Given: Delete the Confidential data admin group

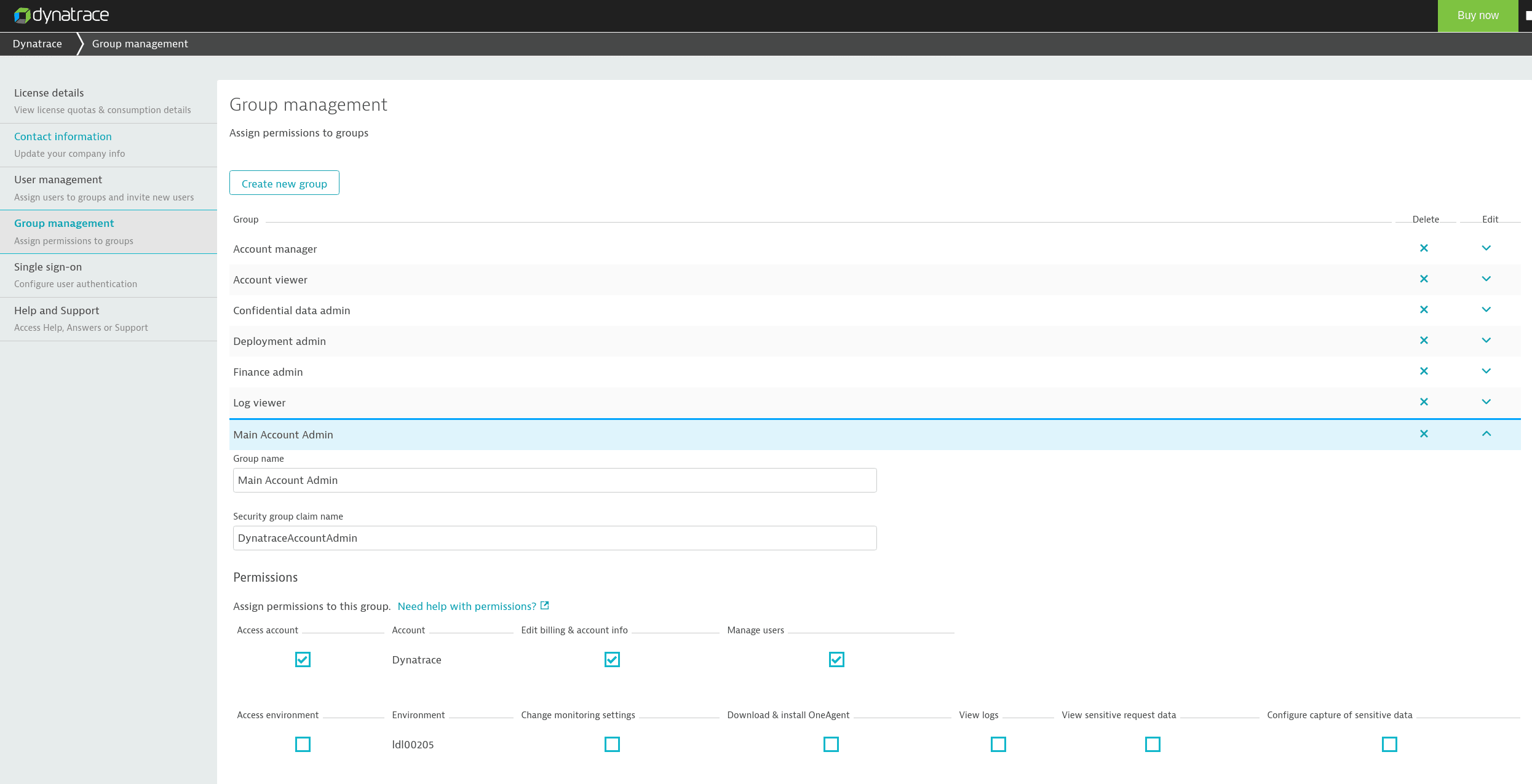Looking at the screenshot, I should [1424, 310].
